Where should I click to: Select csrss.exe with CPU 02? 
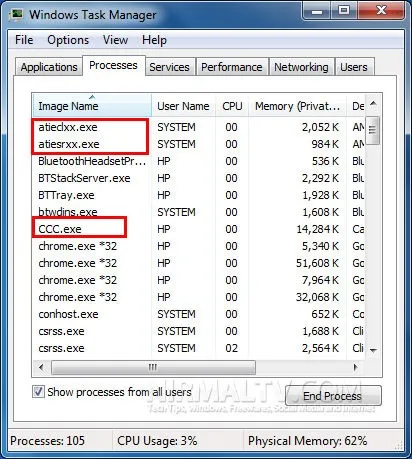point(198,348)
